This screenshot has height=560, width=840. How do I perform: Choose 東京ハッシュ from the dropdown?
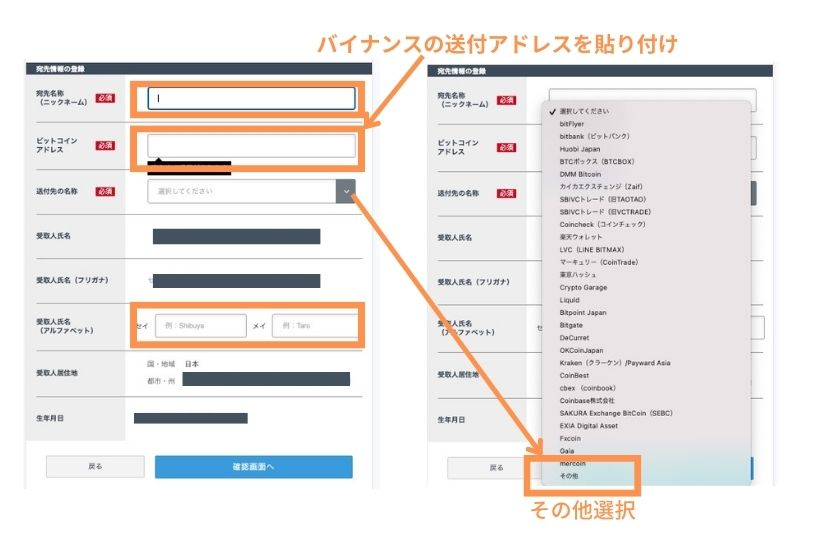coord(578,275)
